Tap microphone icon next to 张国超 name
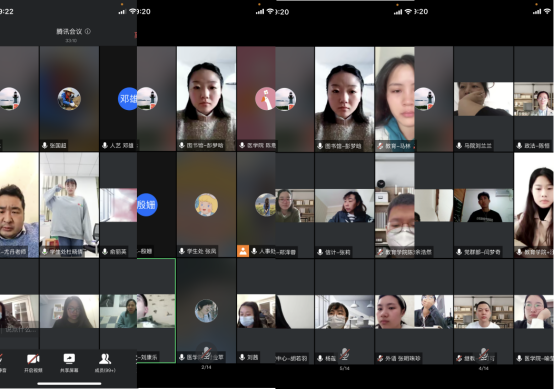 click(x=45, y=145)
